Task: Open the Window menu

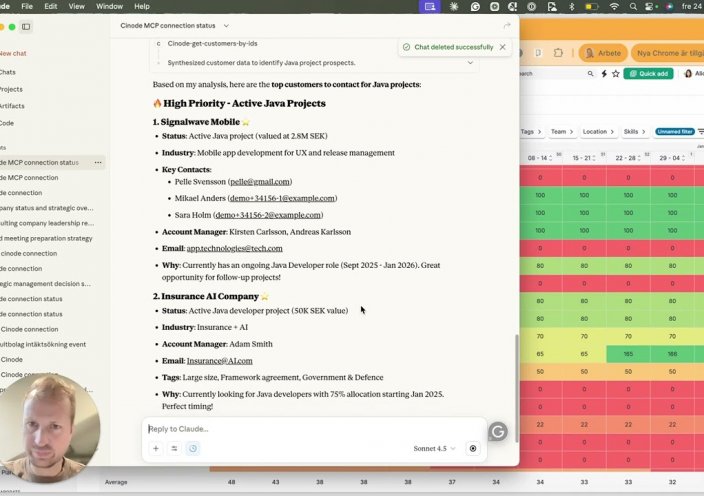Action: [x=109, y=6]
